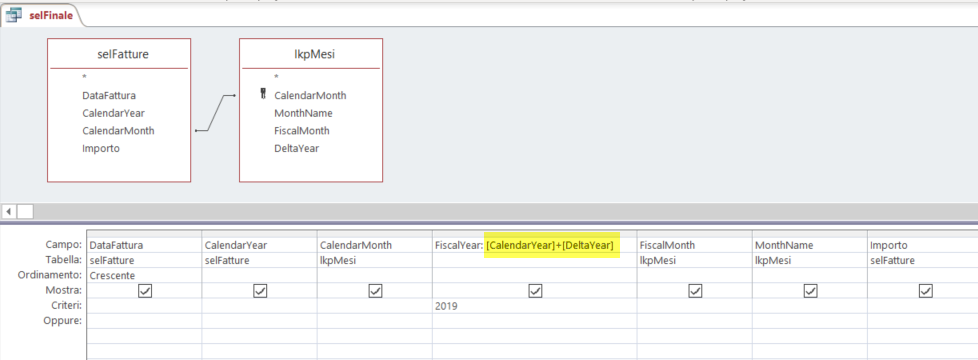
Task: Select the join line between tables
Action: click(215, 113)
